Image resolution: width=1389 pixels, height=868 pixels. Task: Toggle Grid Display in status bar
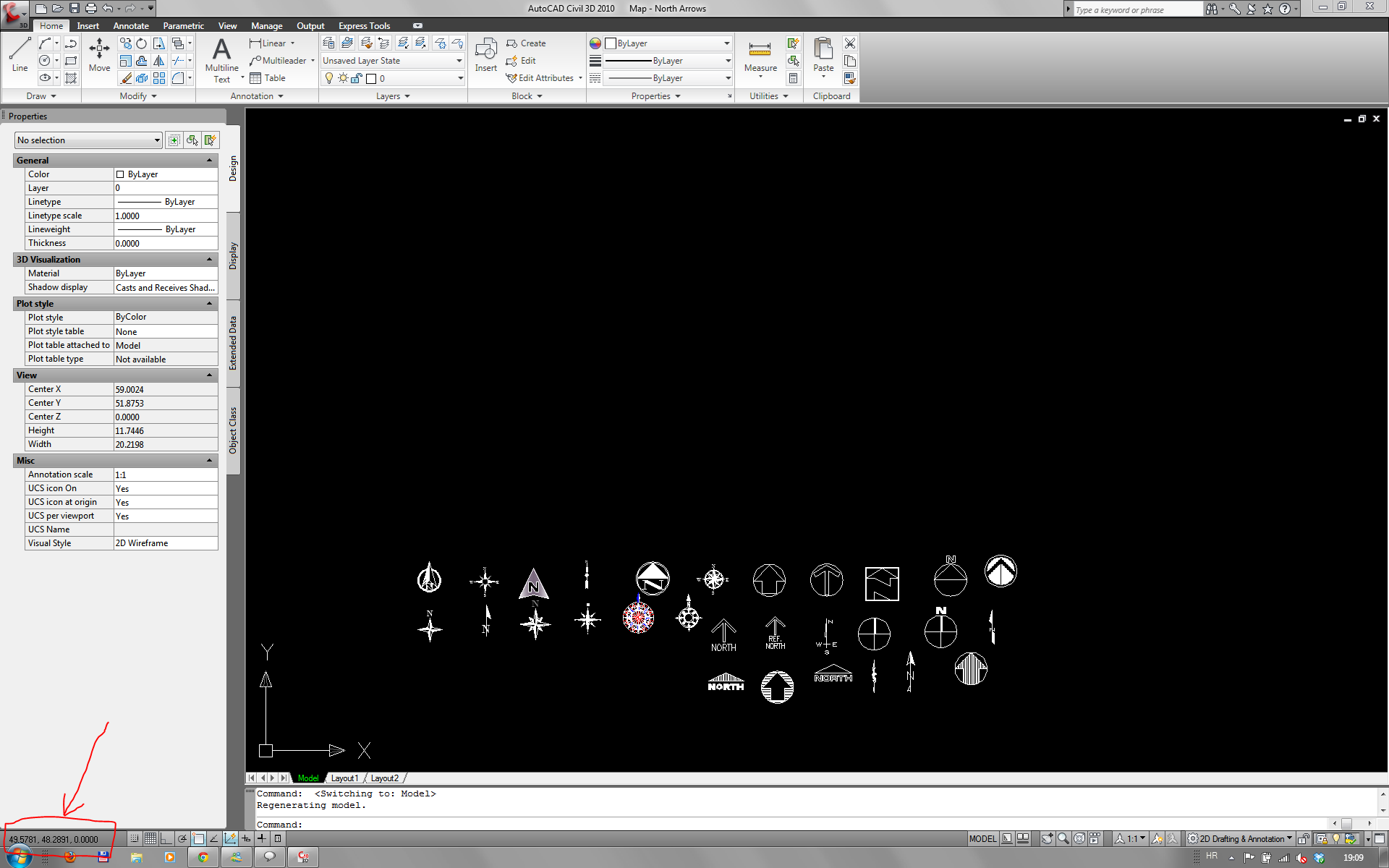tap(150, 838)
